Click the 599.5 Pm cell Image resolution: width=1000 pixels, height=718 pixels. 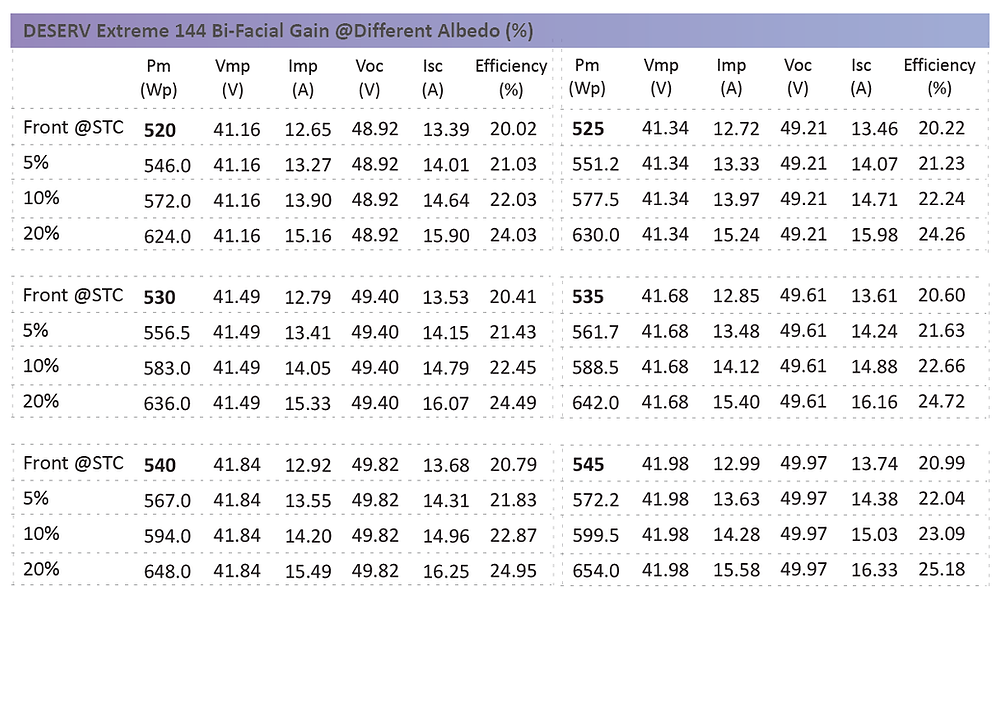[x=596, y=534]
